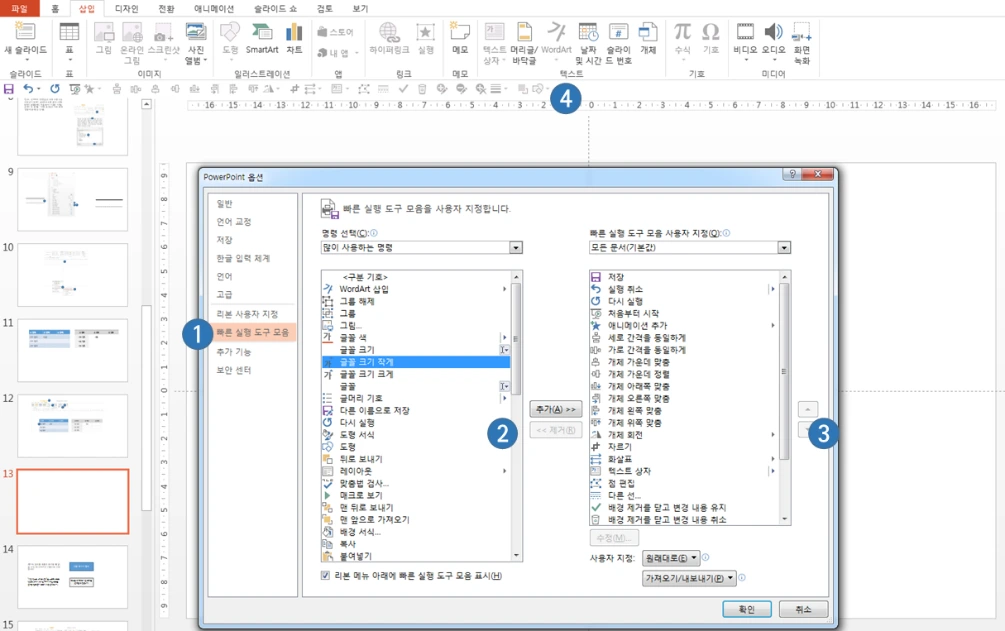Screen dimensions: 1005x631
Task: Switch to 디자인 ribbon tab
Action: click(126, 8)
